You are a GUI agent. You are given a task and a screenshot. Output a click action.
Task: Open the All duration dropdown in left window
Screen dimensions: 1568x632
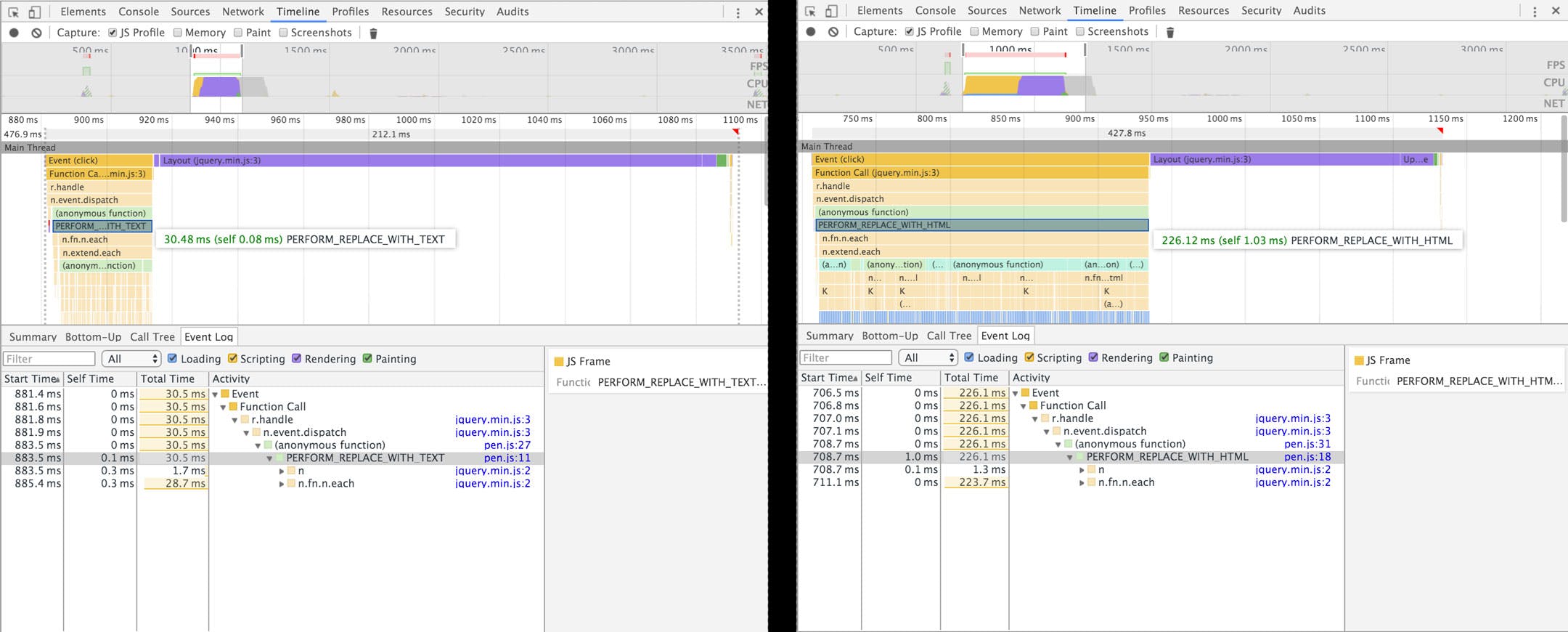point(131,358)
